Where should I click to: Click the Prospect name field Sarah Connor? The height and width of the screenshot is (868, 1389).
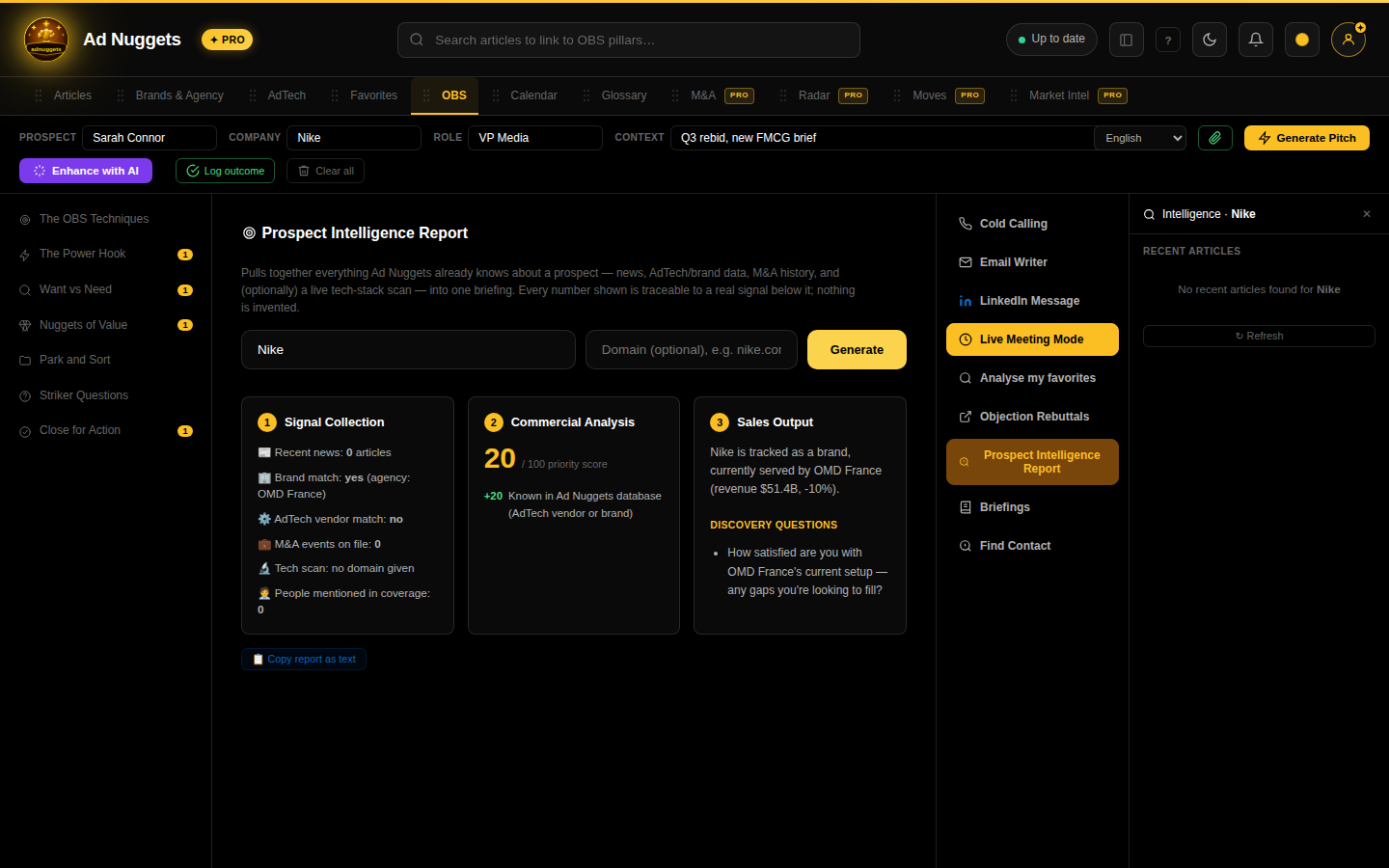[150, 138]
